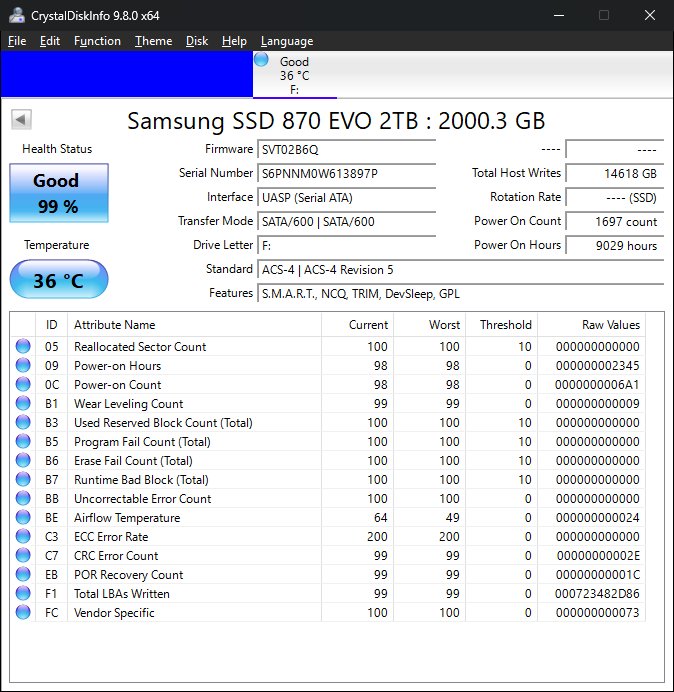The height and width of the screenshot is (692, 674).
Task: Select the Total LBAs Written attribute text
Action: pyautogui.click(x=122, y=594)
